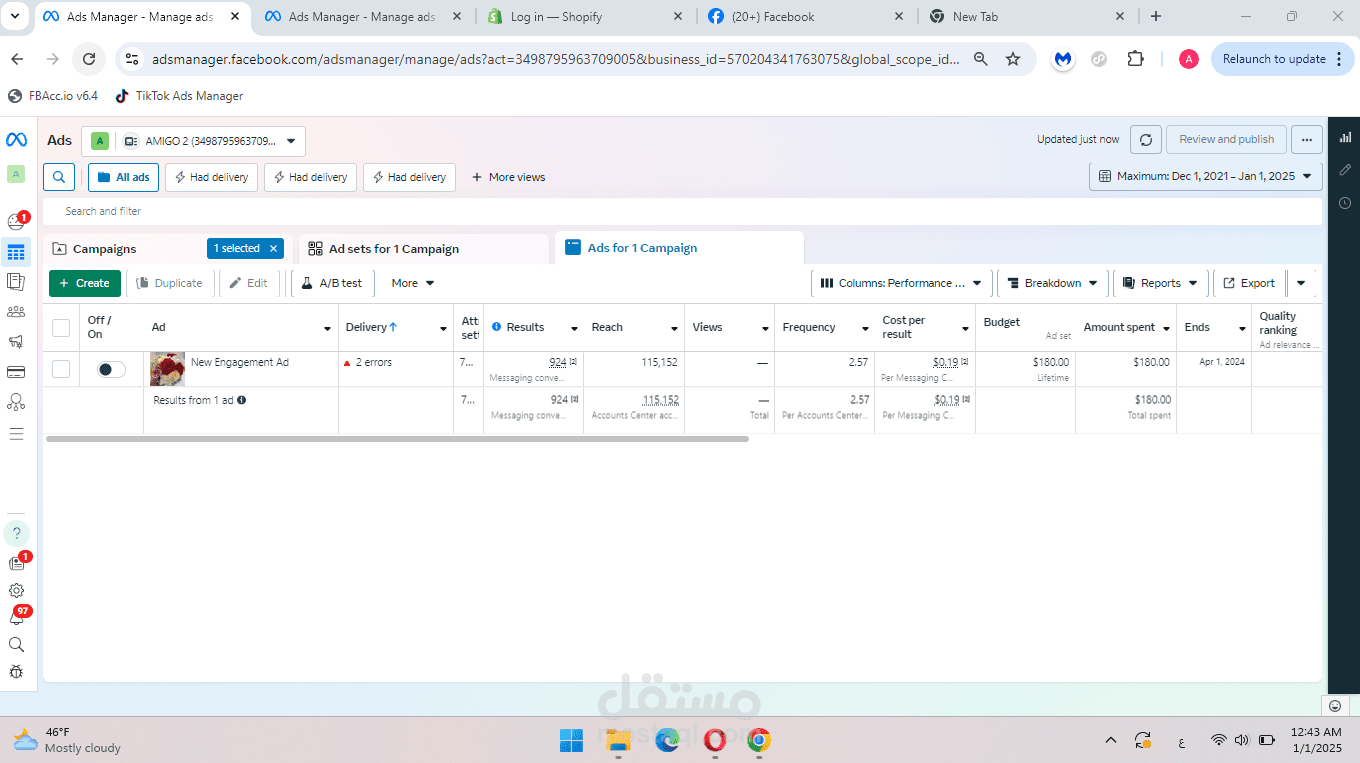The image size is (1360, 763).
Task: Check the New Engagement Ad row checkbox
Action: tap(61, 369)
